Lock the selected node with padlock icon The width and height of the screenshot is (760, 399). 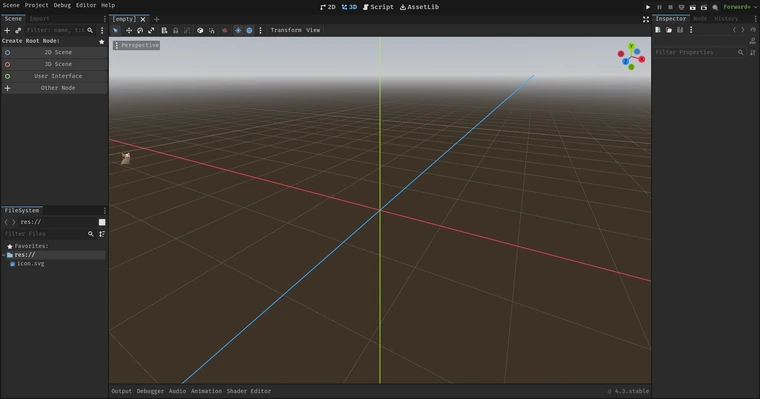[175, 30]
